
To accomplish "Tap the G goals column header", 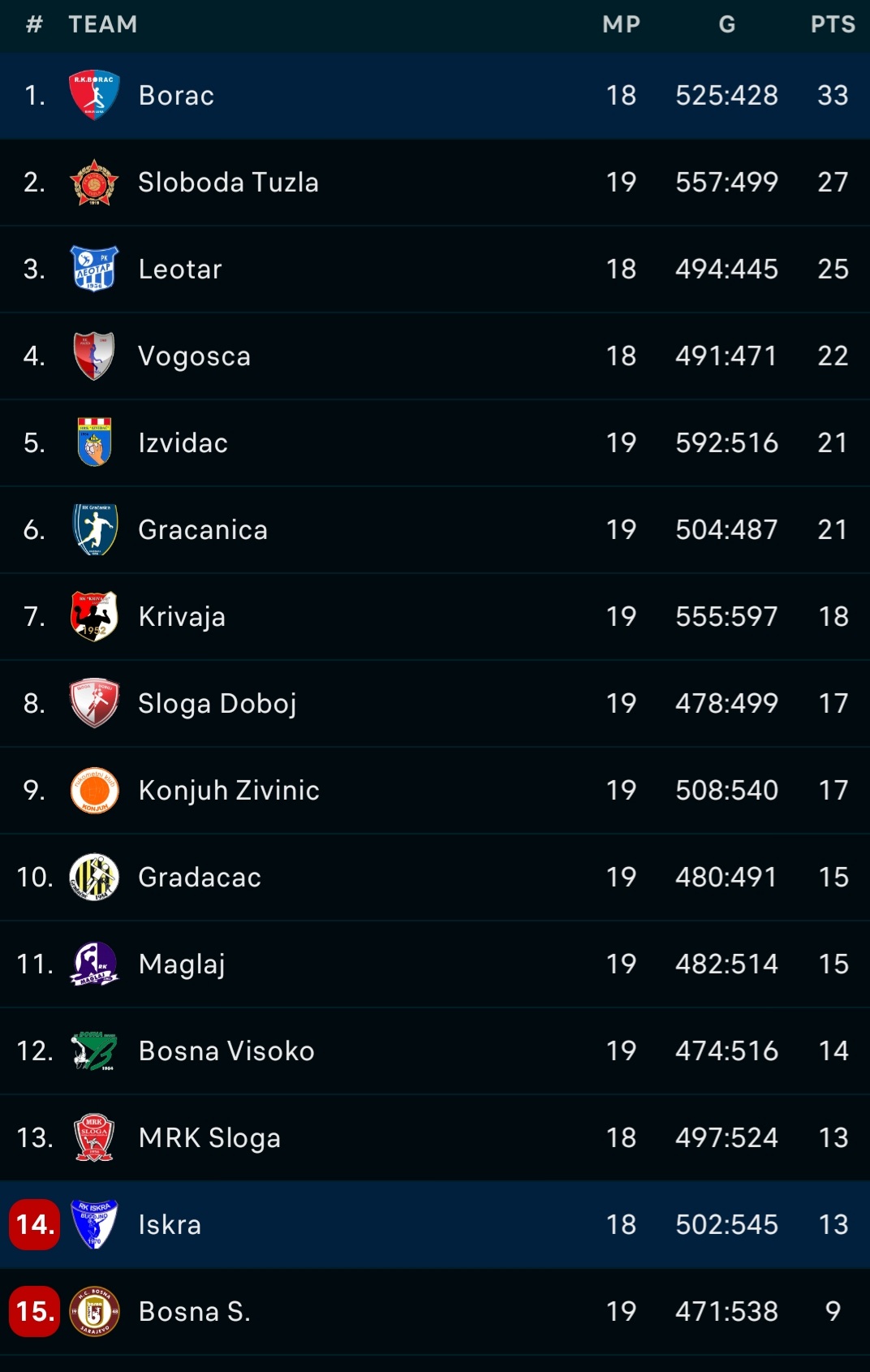I will (x=726, y=24).
